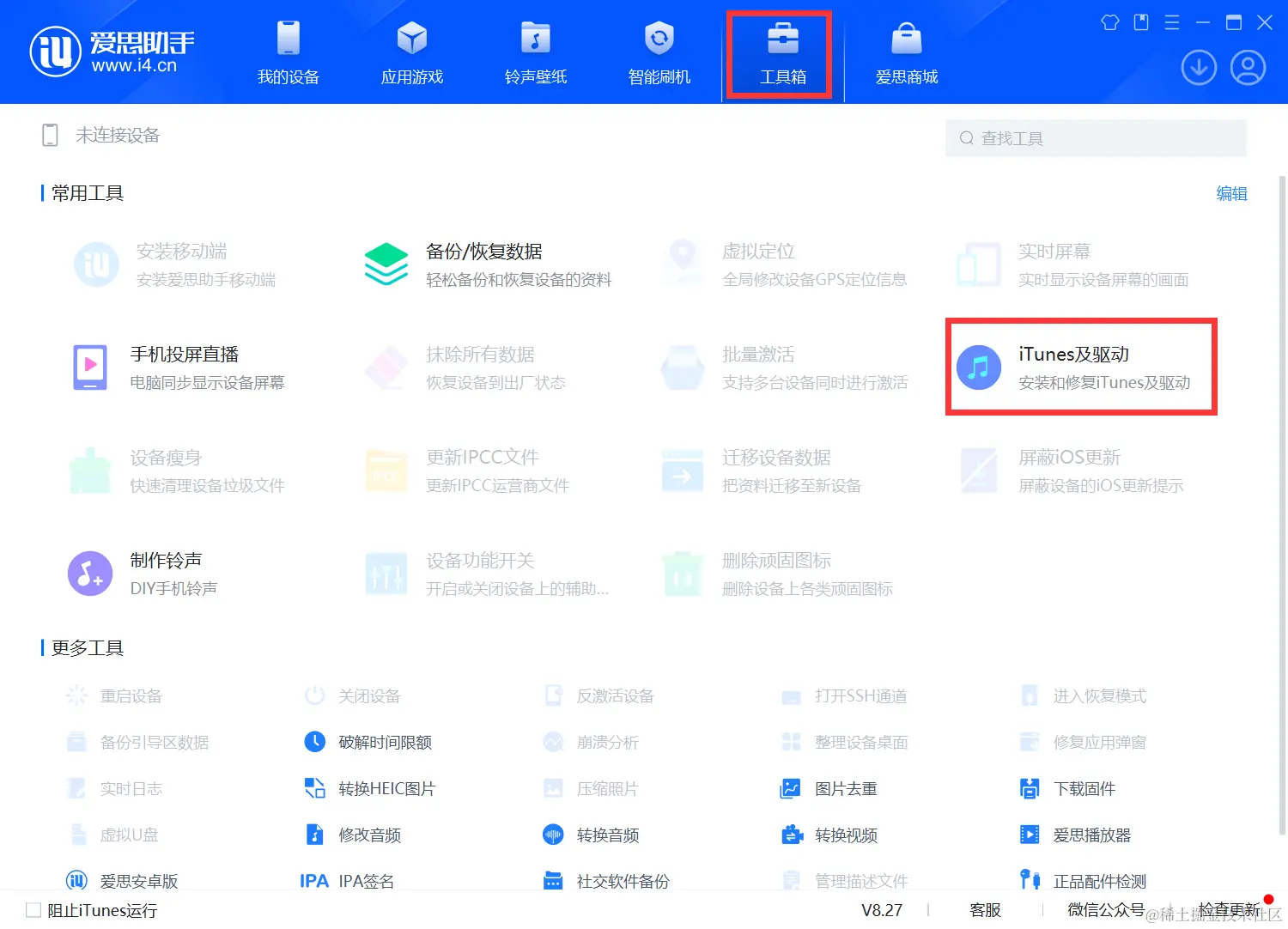Click 整理设备桌面 tool

(x=844, y=742)
